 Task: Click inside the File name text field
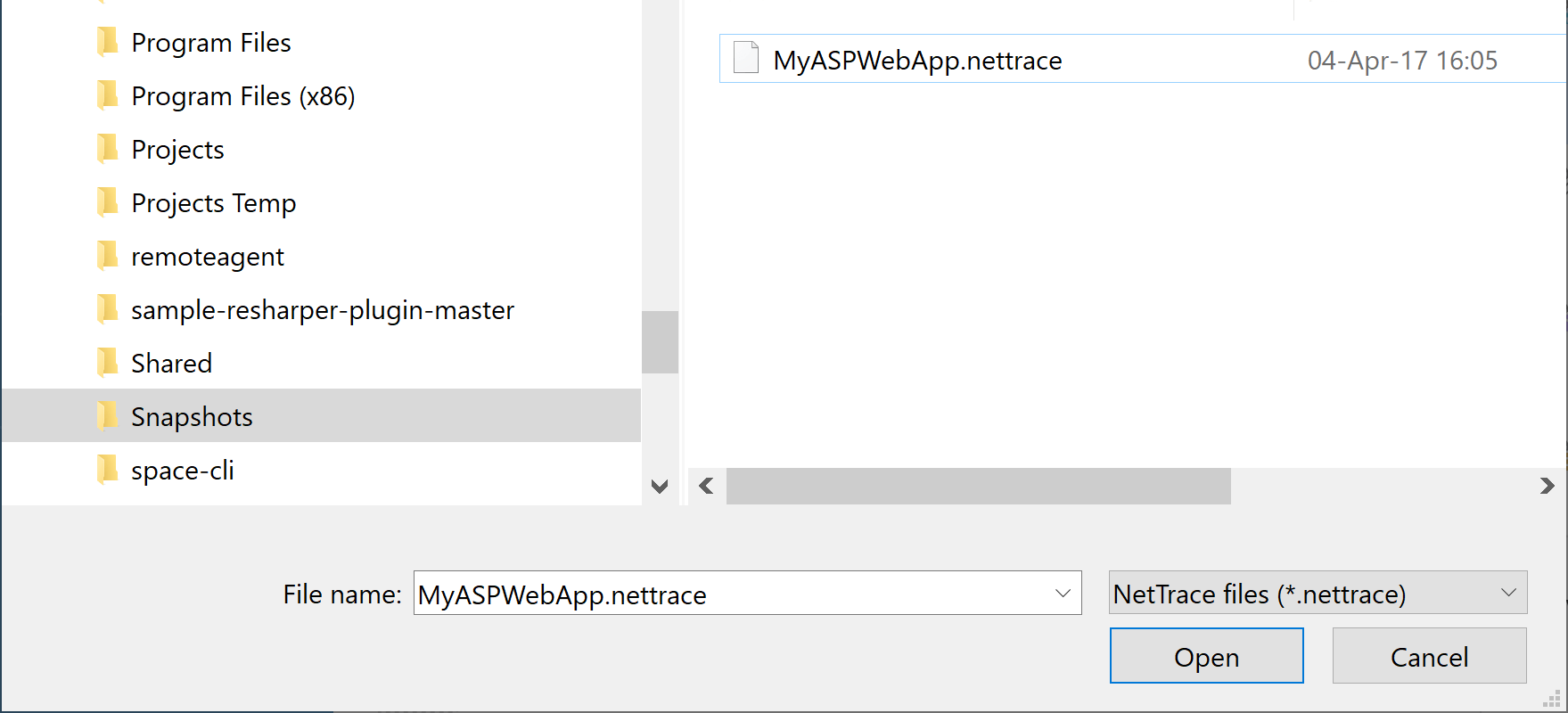click(731, 594)
